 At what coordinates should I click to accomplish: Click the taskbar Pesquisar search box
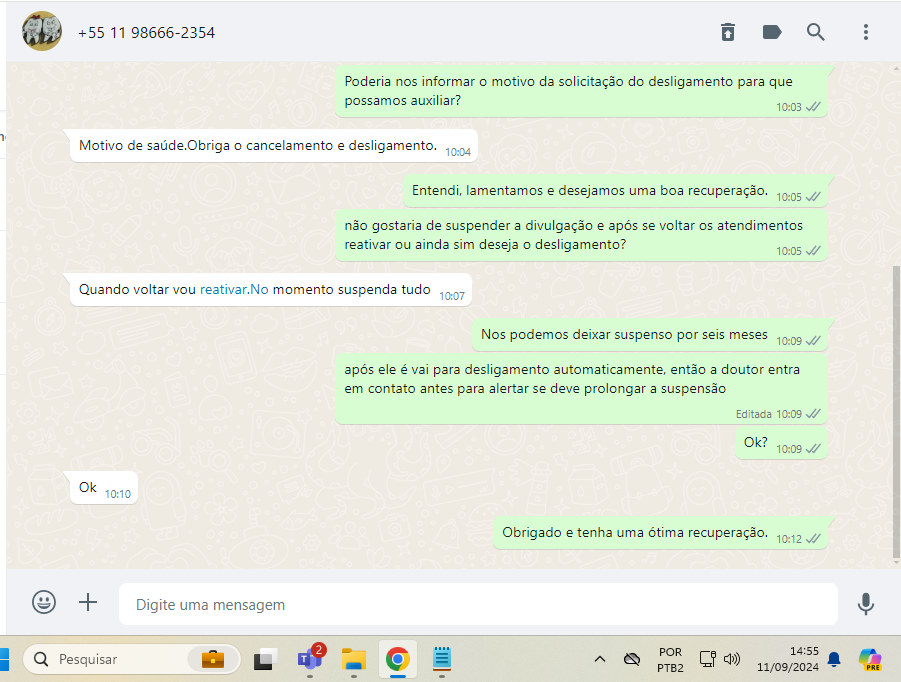pyautogui.click(x=131, y=659)
